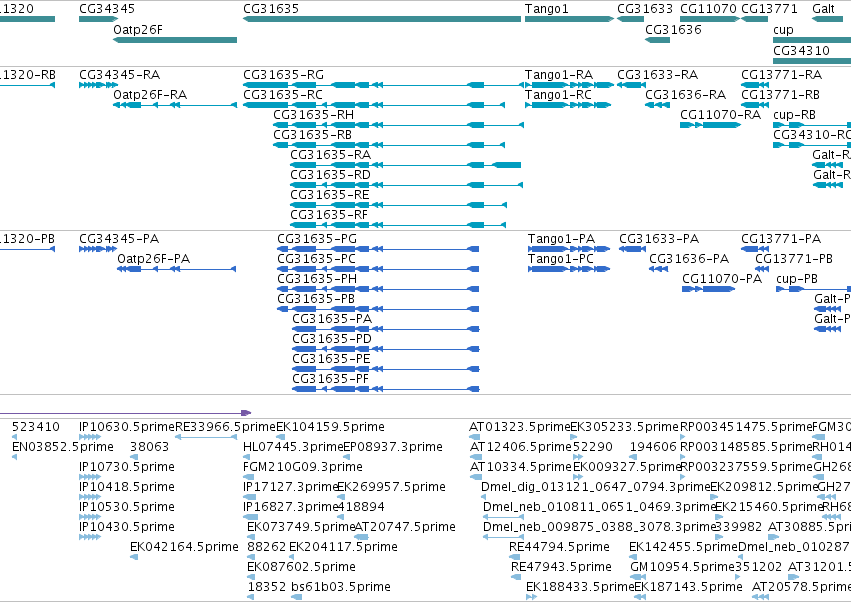The width and height of the screenshot is (851, 602).
Task: Select EST EN03852.5prime
Action: 15,457
